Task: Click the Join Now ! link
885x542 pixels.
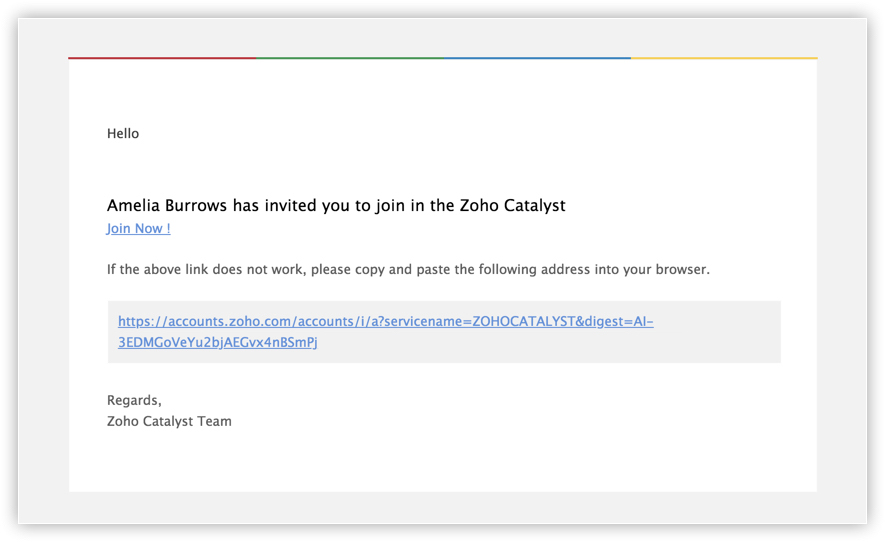Action: point(138,229)
